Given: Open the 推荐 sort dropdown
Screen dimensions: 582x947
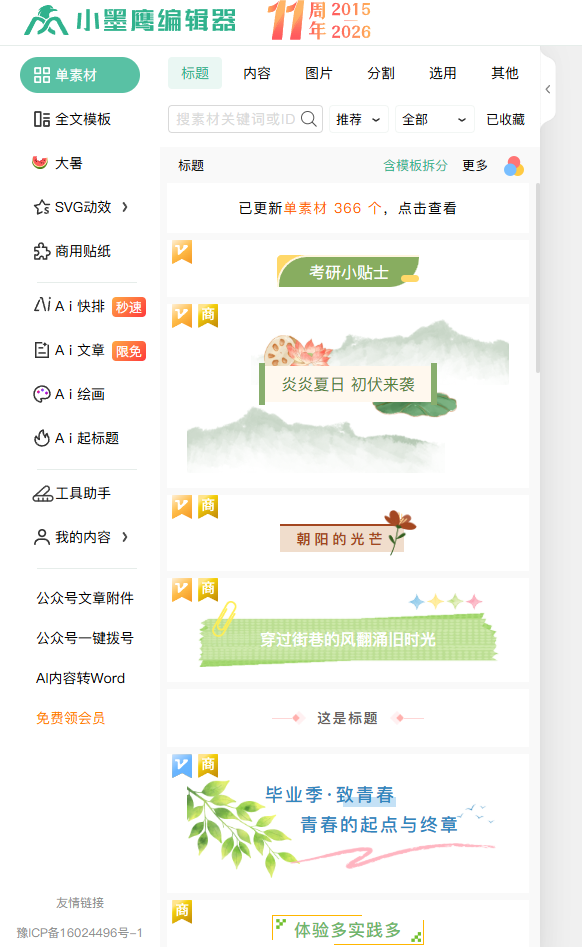Looking at the screenshot, I should (x=359, y=120).
